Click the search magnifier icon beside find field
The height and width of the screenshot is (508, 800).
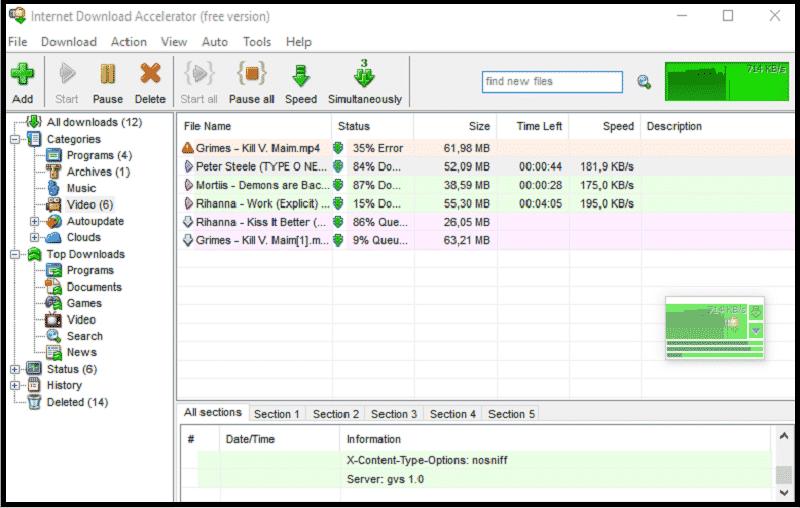(644, 82)
